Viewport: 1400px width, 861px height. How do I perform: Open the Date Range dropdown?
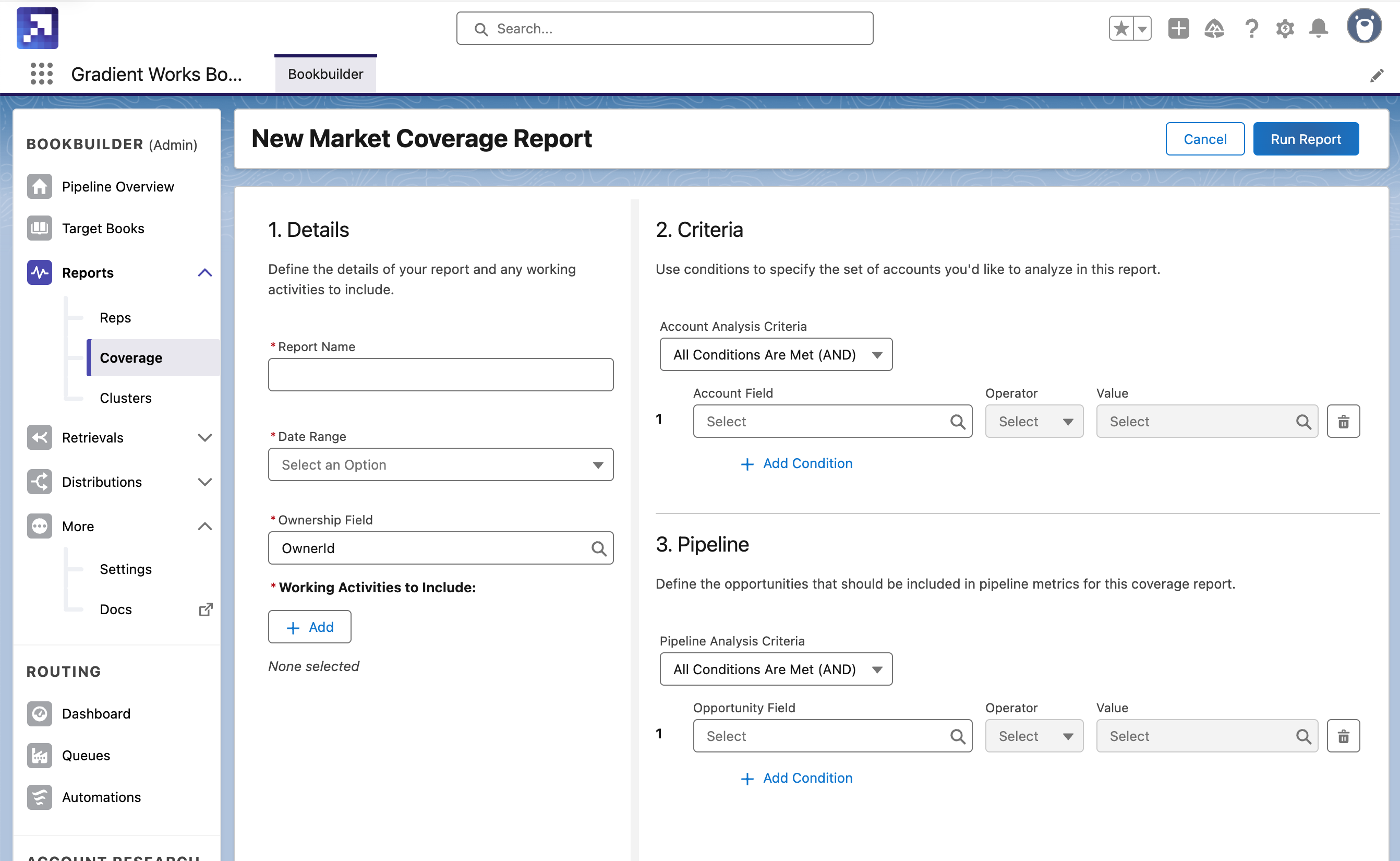[x=440, y=464]
